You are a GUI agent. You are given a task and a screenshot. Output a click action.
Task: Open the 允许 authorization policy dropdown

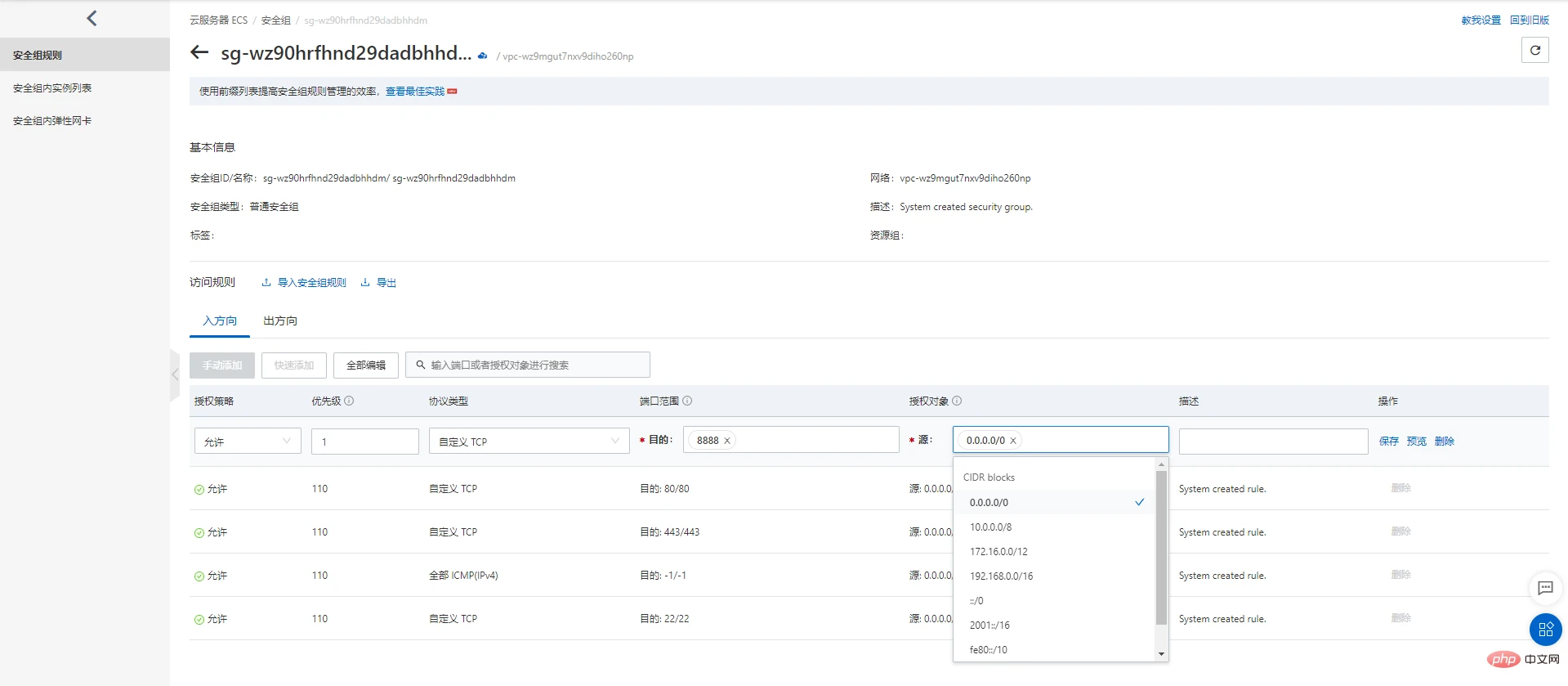tap(248, 442)
